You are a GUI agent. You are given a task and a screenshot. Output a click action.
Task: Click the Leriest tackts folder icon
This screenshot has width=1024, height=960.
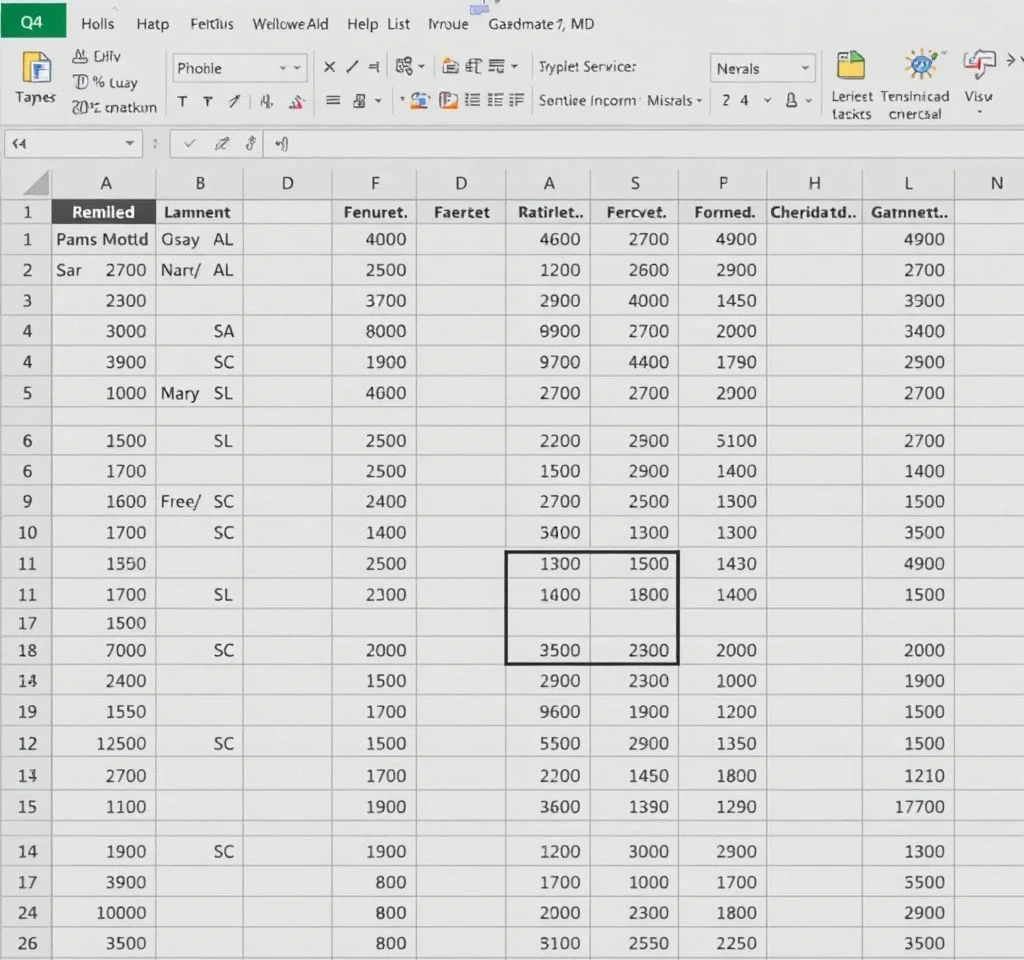pyautogui.click(x=851, y=67)
